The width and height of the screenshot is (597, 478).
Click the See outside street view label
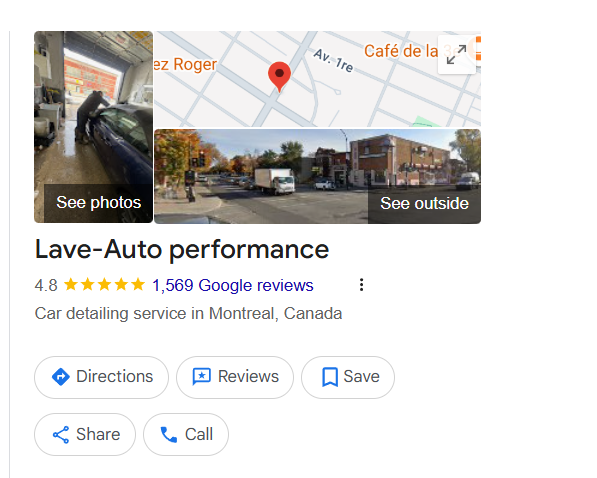(x=424, y=203)
